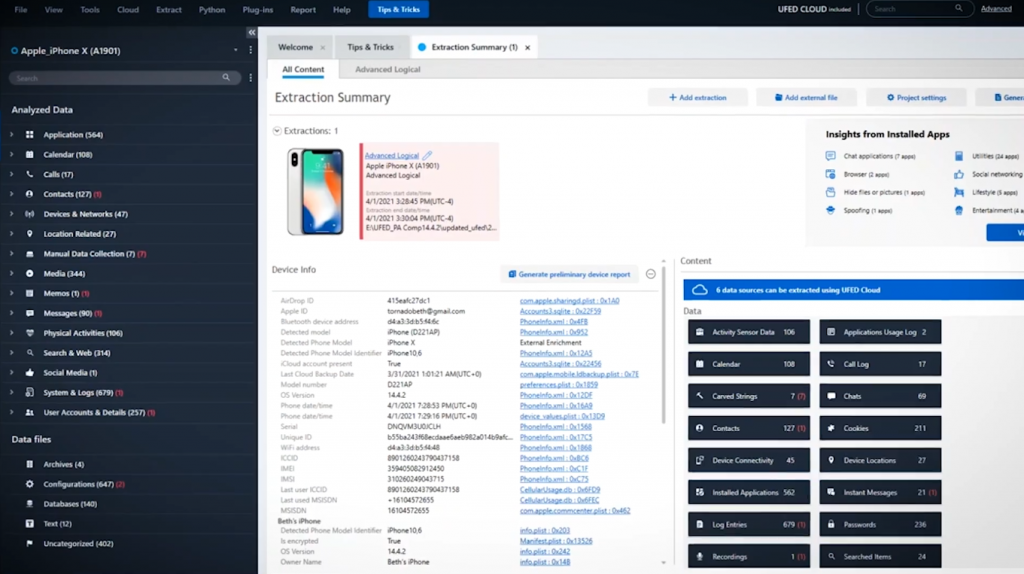Screen dimensions: 1024x574
Task: Click the Add extraction button
Action: pos(697,97)
